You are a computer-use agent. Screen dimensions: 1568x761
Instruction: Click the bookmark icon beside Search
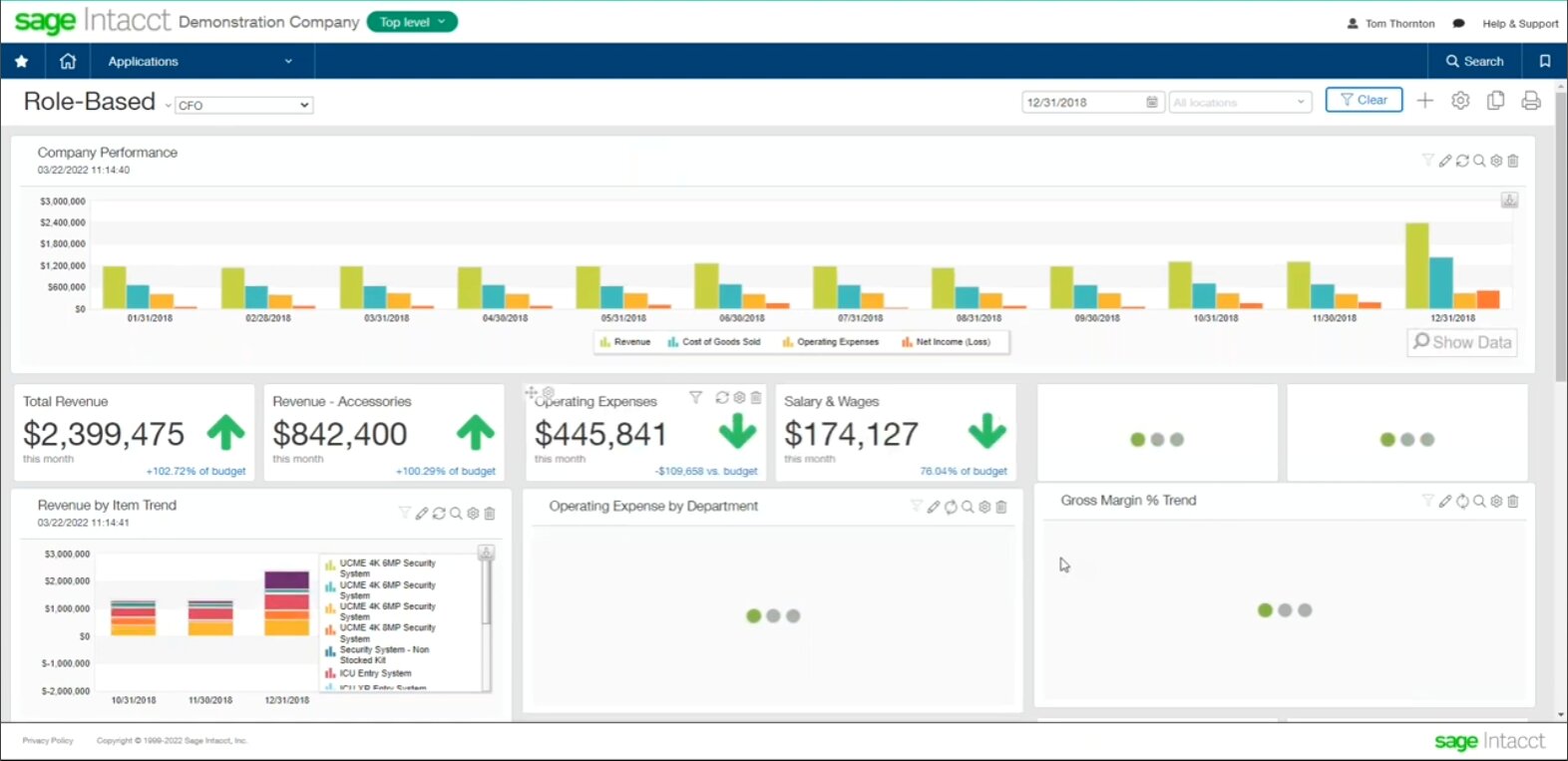point(1544,61)
